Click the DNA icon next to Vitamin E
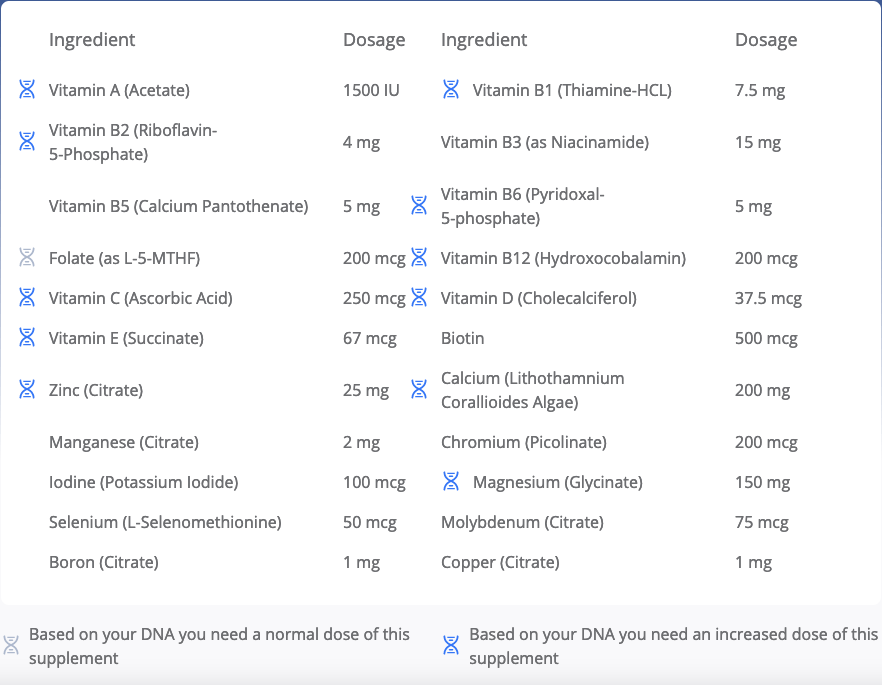 (27, 338)
